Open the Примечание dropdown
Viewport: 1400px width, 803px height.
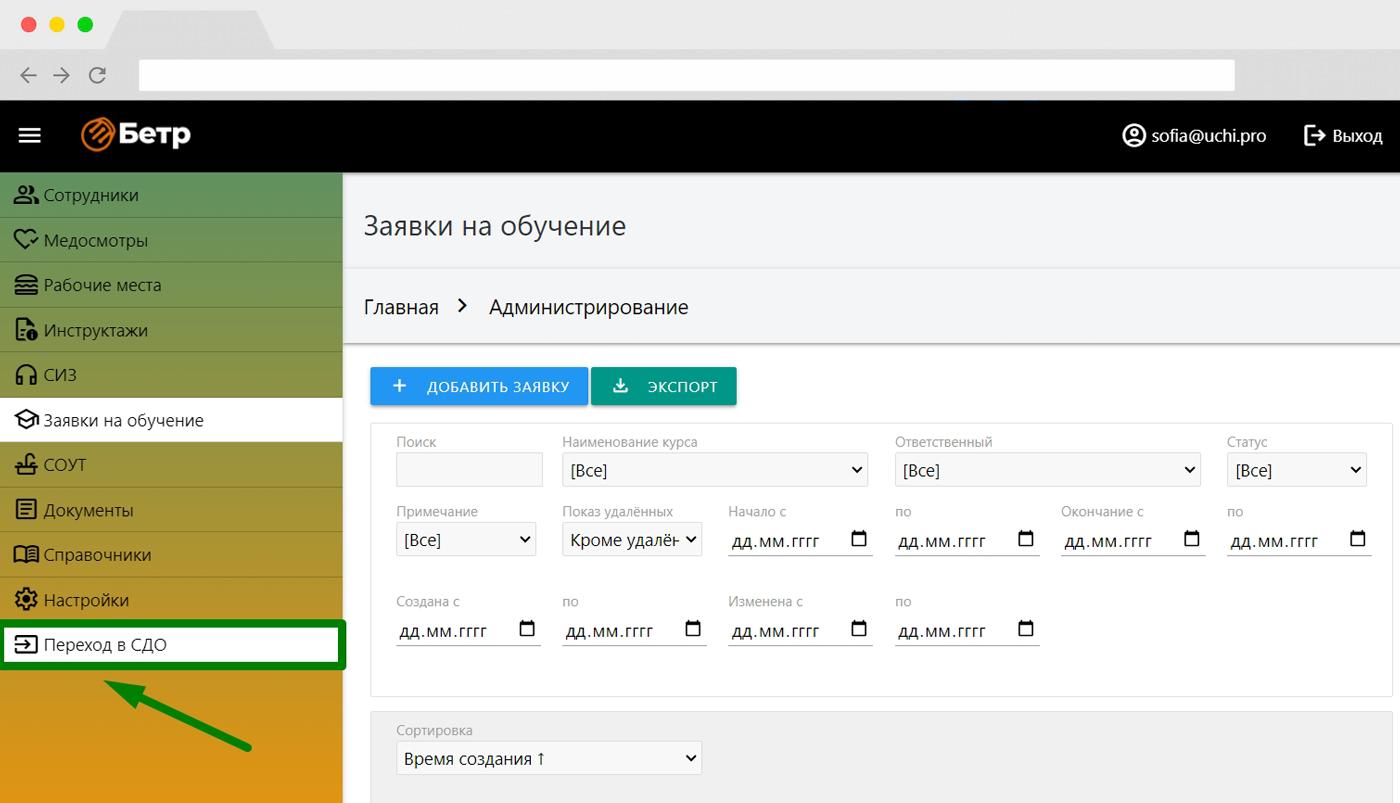coord(466,539)
